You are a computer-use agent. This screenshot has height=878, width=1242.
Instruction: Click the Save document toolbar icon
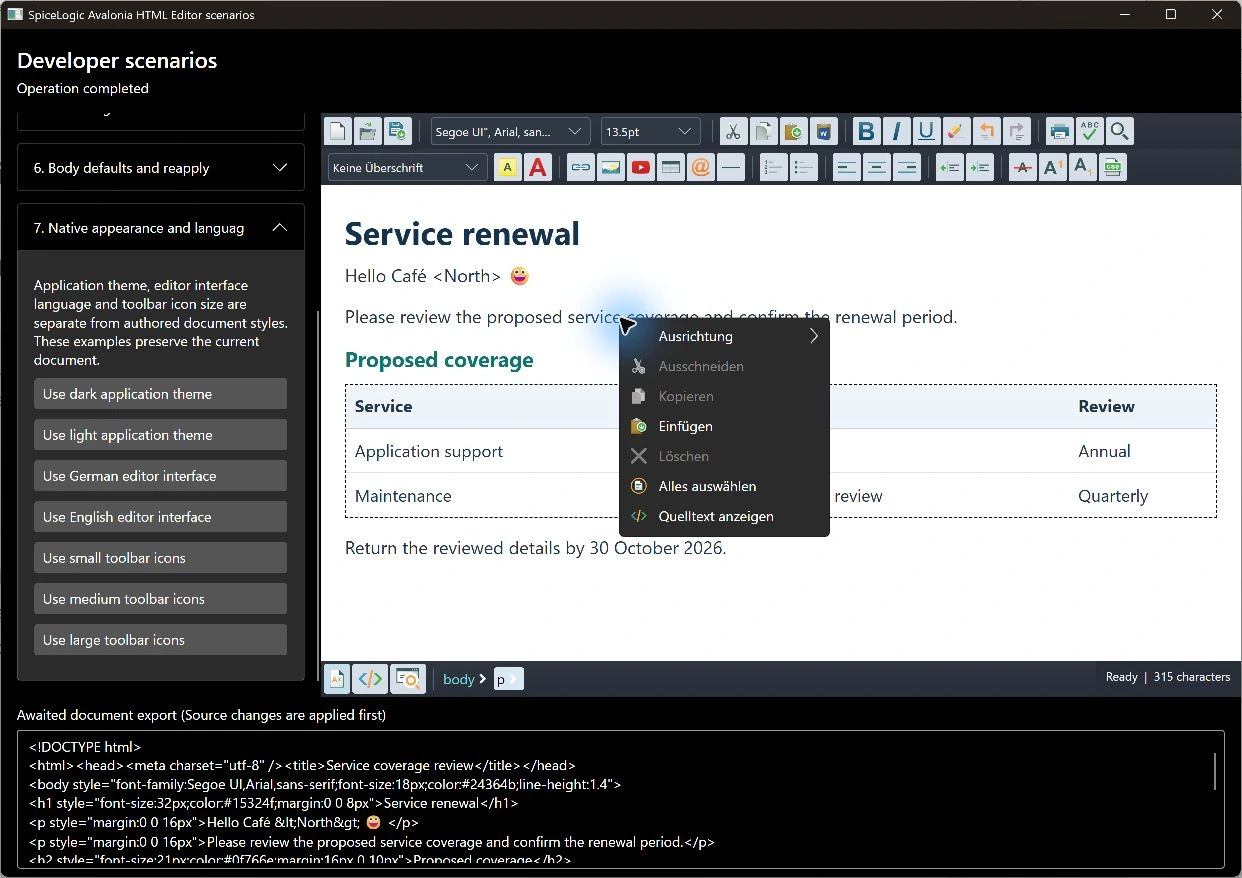tap(397, 131)
